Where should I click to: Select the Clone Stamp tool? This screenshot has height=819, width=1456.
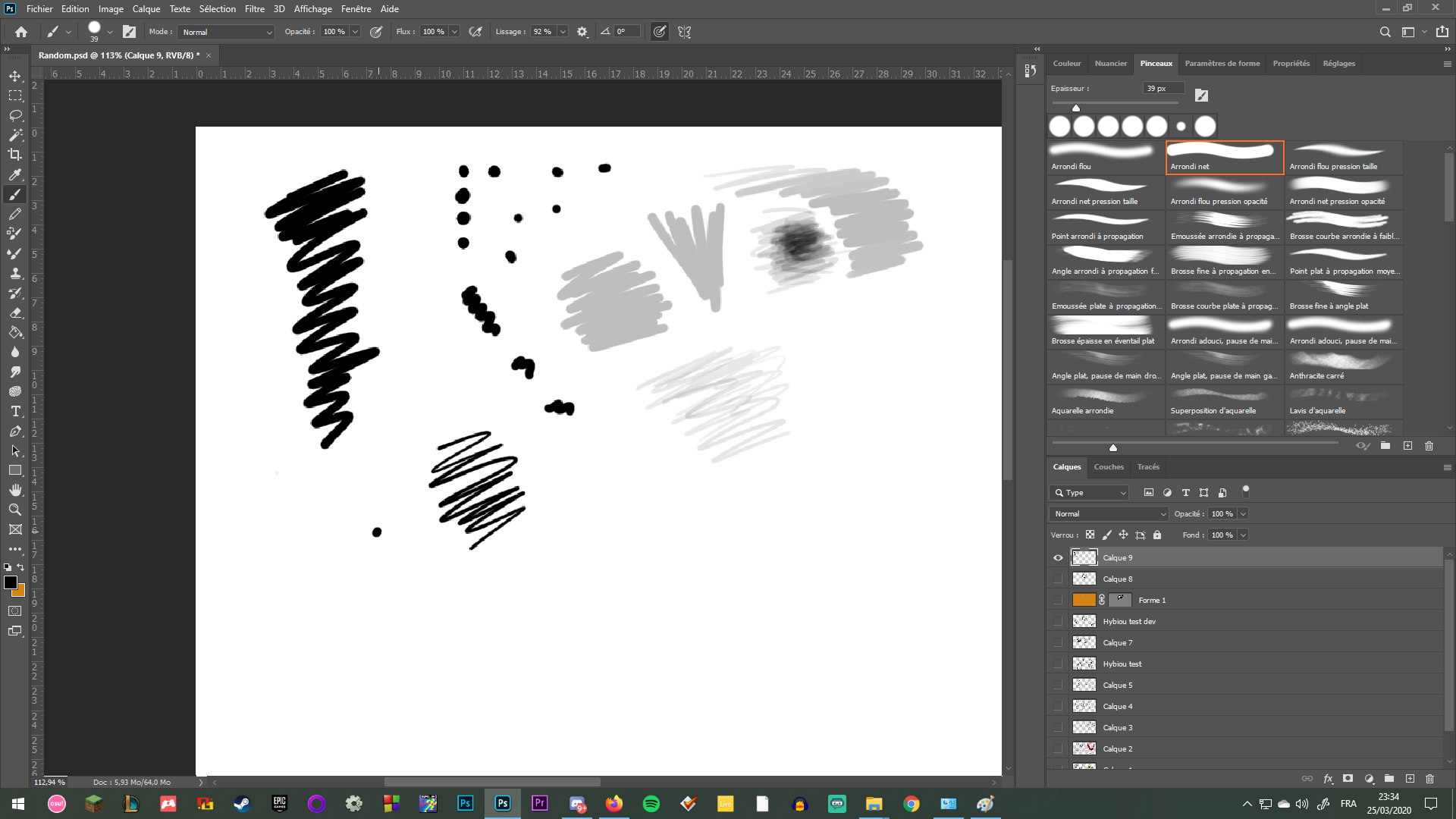point(15,274)
